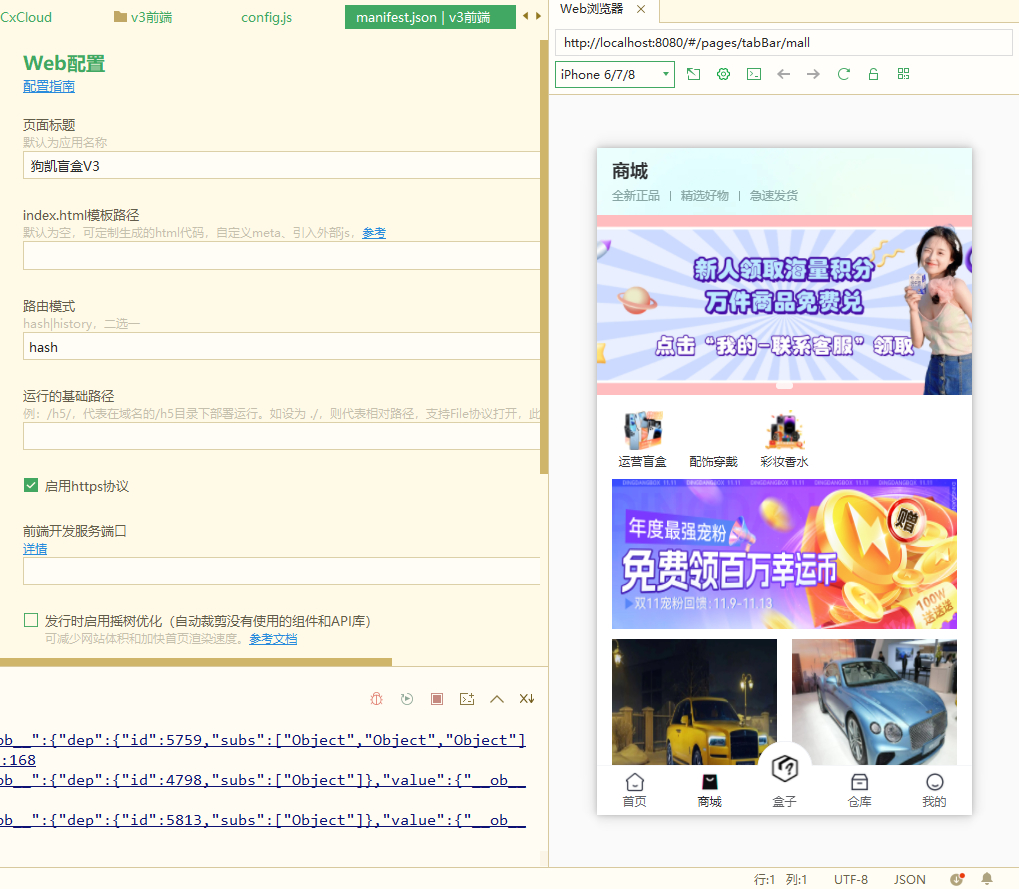Click the rerun play icon in console
Screen dimensions: 1019x889
[x=407, y=699]
